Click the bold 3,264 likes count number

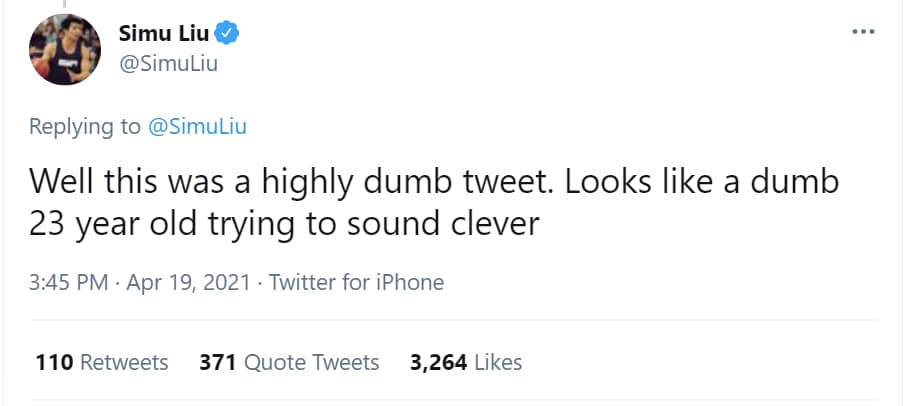tap(439, 362)
